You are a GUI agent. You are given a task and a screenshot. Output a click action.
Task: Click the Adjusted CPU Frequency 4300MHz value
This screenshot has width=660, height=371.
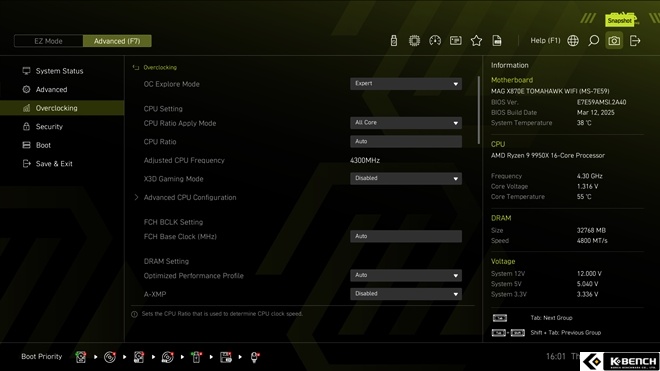(365, 160)
